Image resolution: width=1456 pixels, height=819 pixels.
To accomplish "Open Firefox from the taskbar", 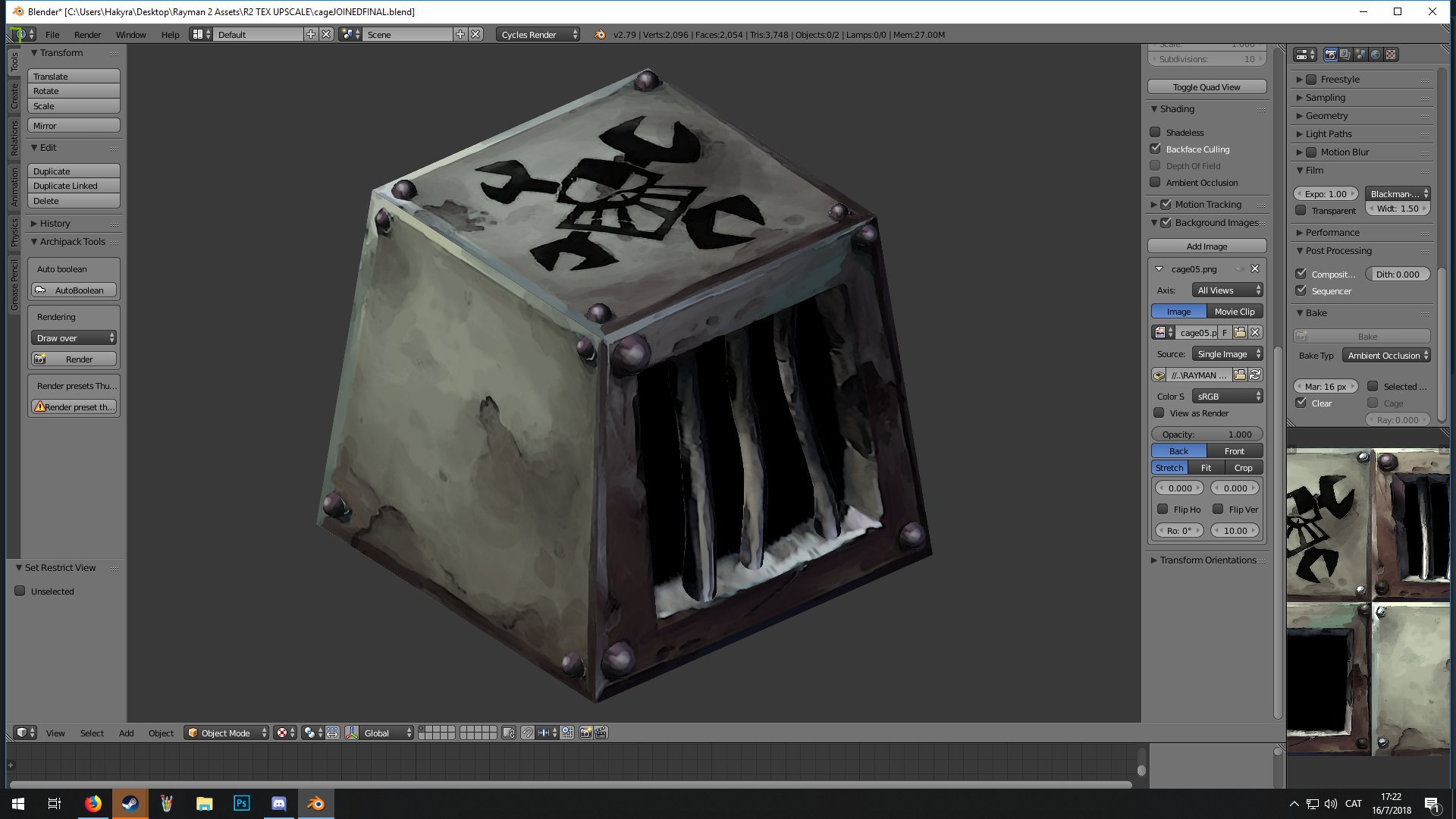I will coord(93,804).
